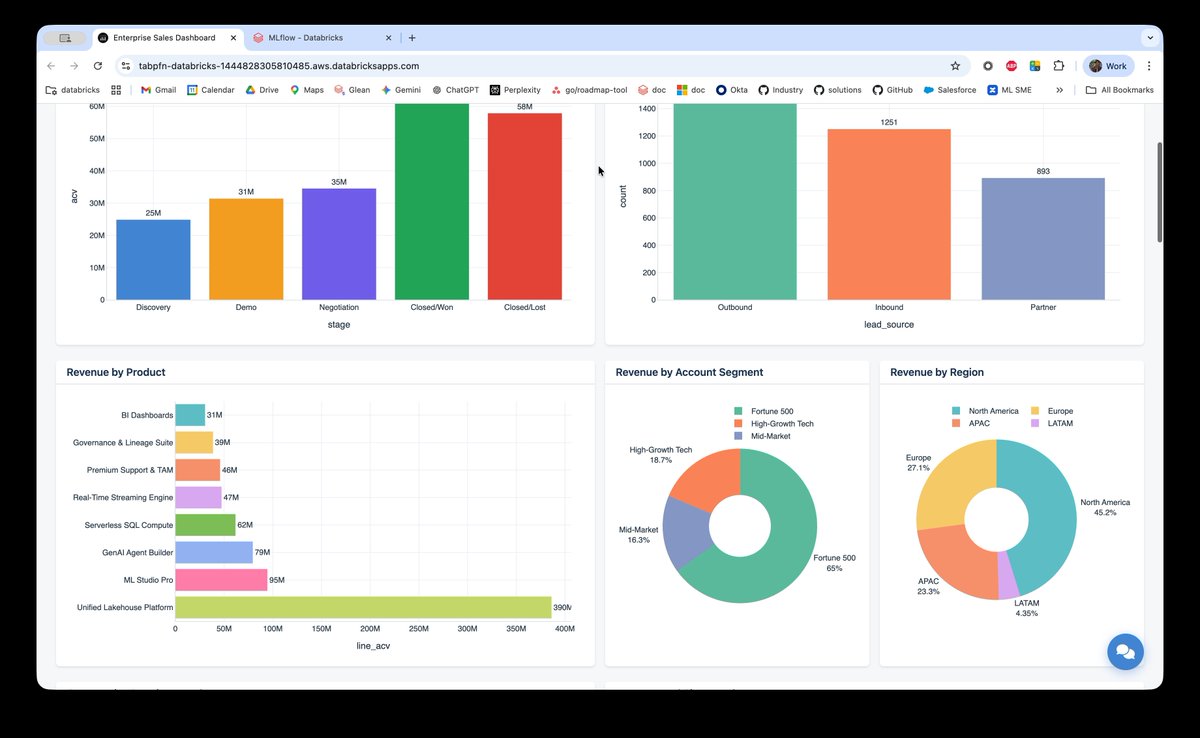Expand the databricks bookmarks folder
This screenshot has height=738, width=1200.
pyautogui.click(x=71, y=90)
